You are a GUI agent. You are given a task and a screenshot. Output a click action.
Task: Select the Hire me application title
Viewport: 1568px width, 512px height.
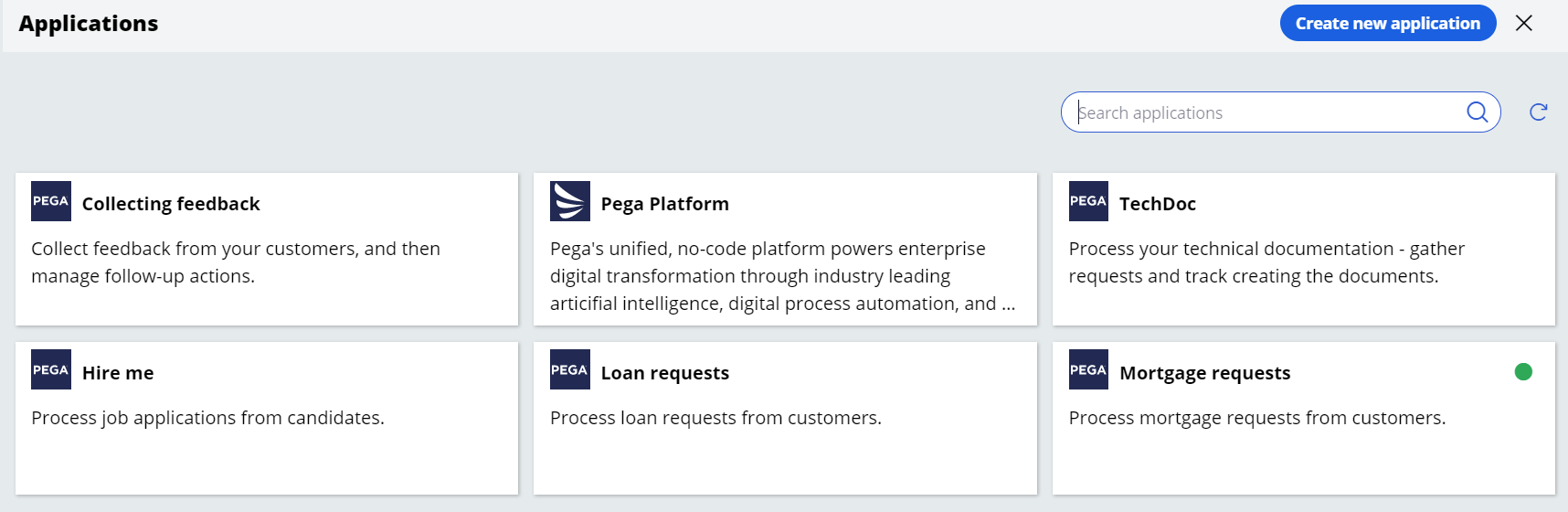pos(118,373)
